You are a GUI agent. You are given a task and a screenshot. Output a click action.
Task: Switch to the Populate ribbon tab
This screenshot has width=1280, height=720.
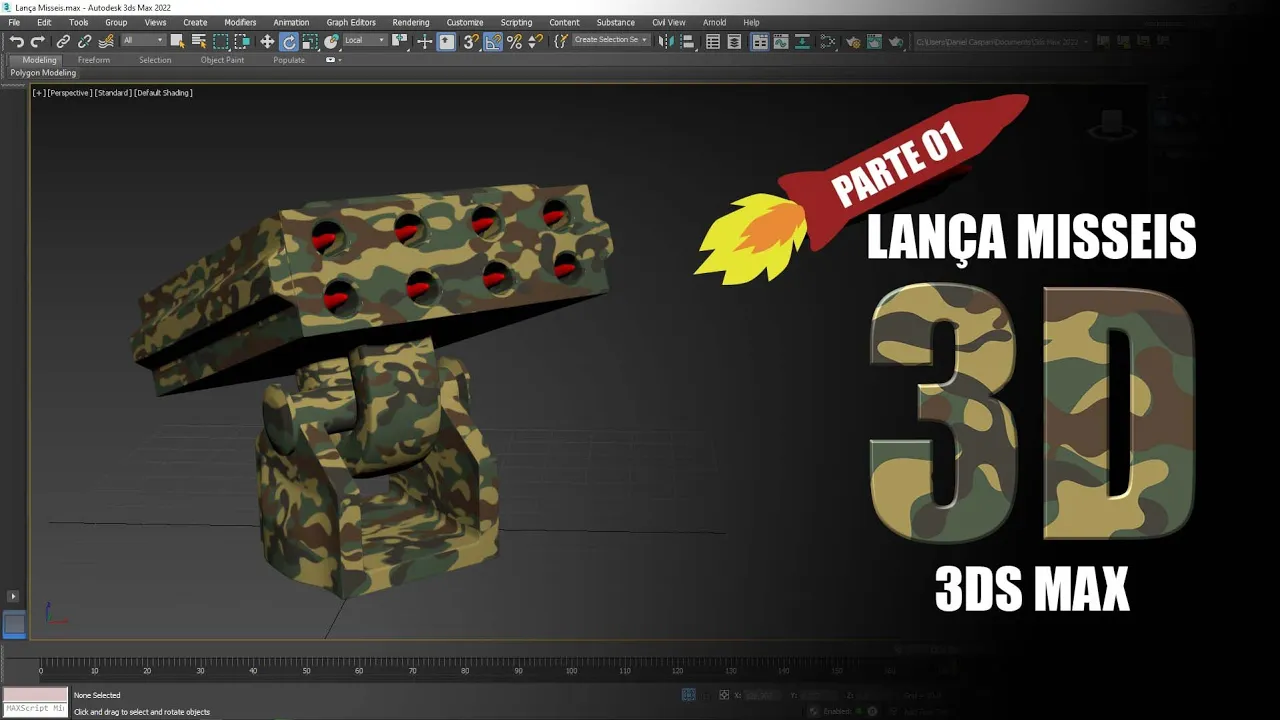coord(289,60)
